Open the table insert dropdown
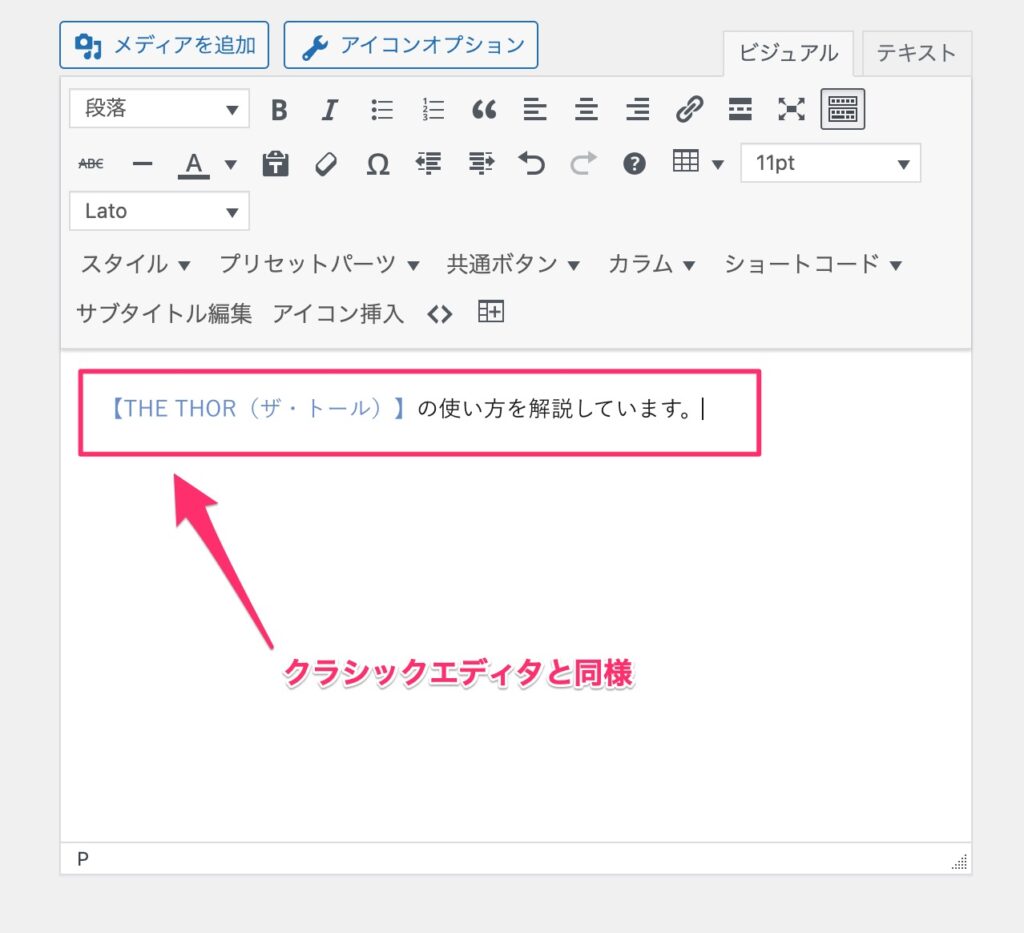This screenshot has height=933, width=1024. point(698,161)
